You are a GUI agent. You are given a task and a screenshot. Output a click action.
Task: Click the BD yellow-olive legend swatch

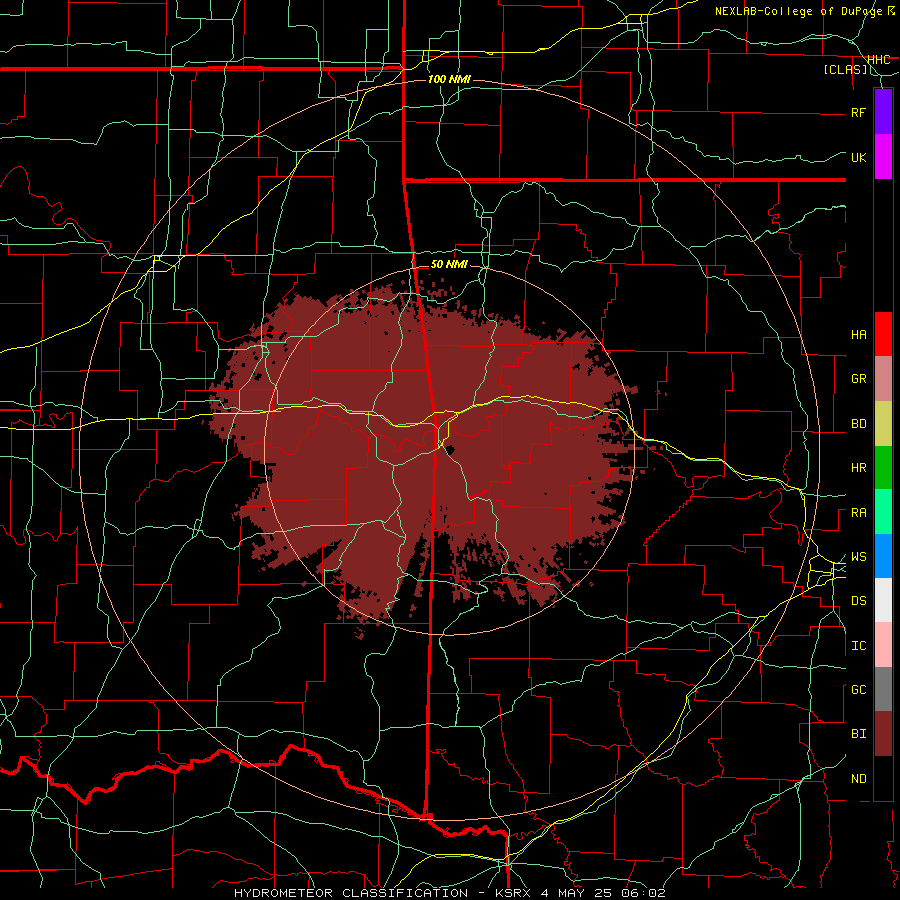(883, 423)
